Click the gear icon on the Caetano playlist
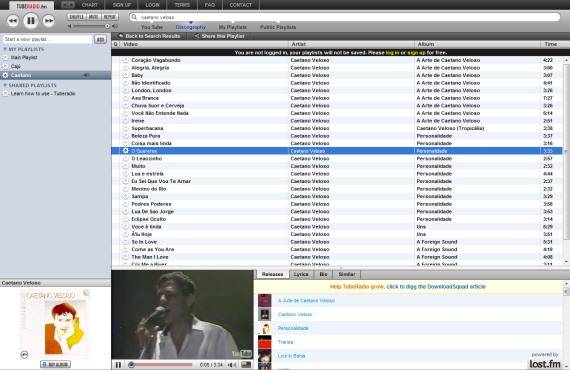570x370 pixels. tap(5, 75)
